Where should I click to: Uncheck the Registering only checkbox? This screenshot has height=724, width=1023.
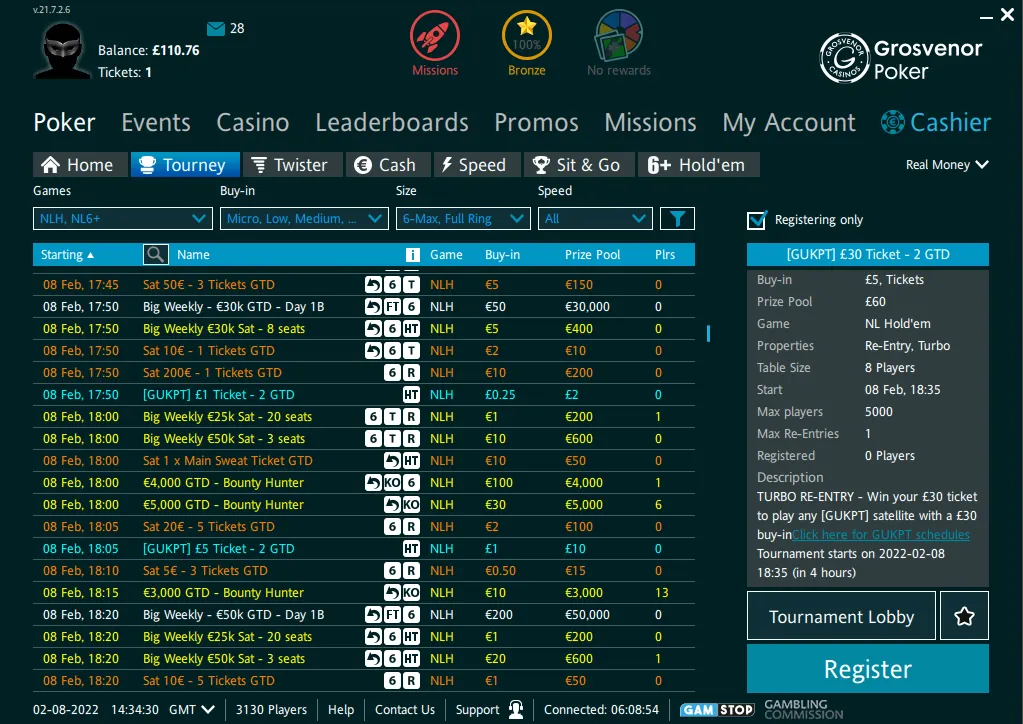(x=757, y=220)
